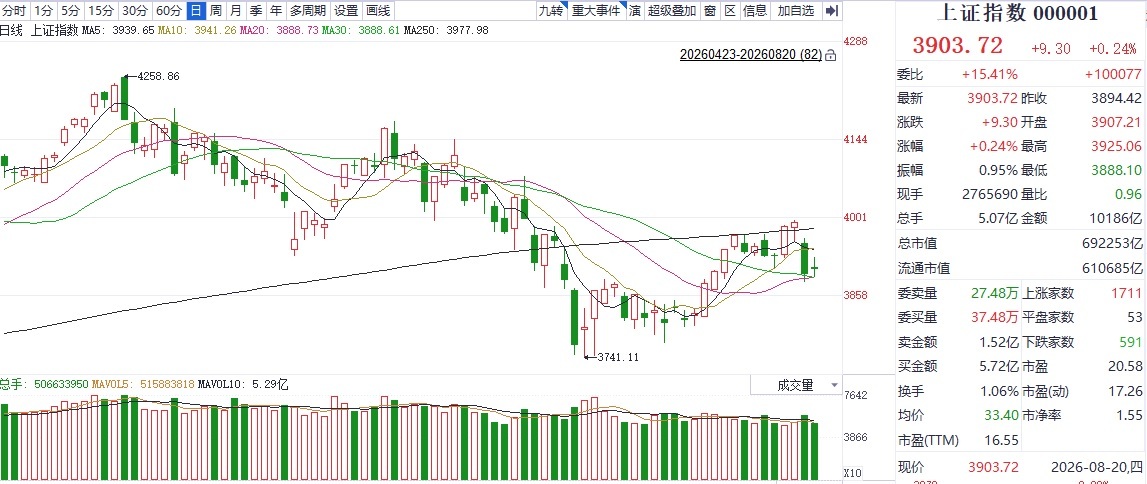Click the MA250: 3977.98 indicator label
1147x484 pixels.
click(446, 30)
